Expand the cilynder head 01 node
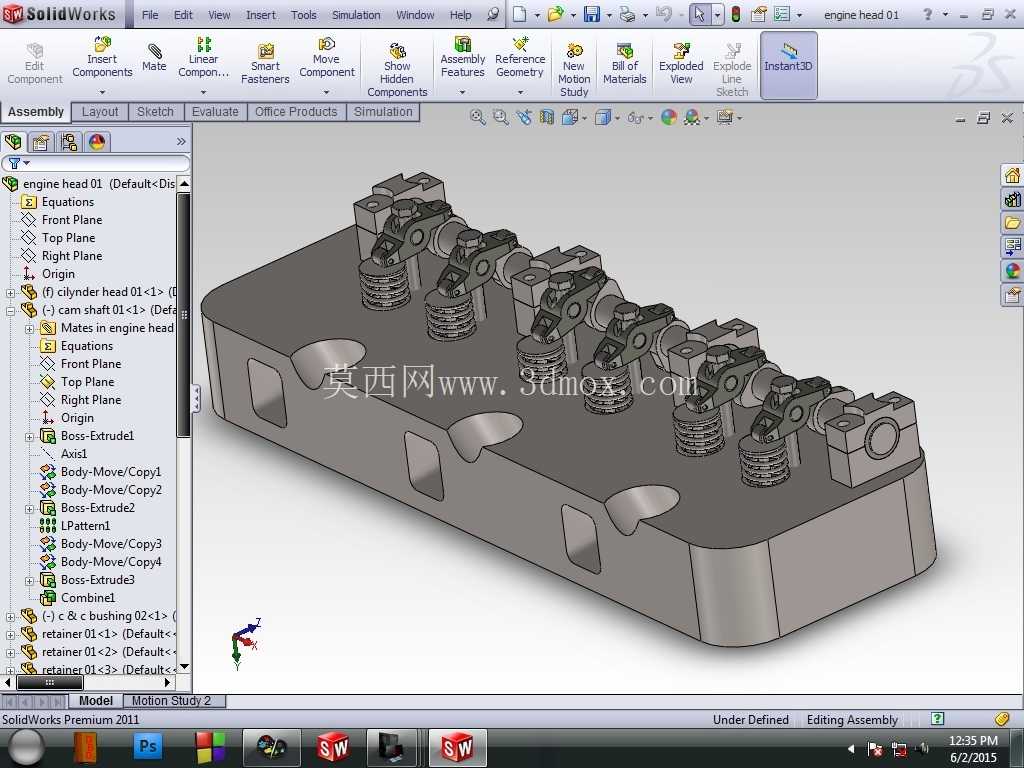 pos(10,293)
